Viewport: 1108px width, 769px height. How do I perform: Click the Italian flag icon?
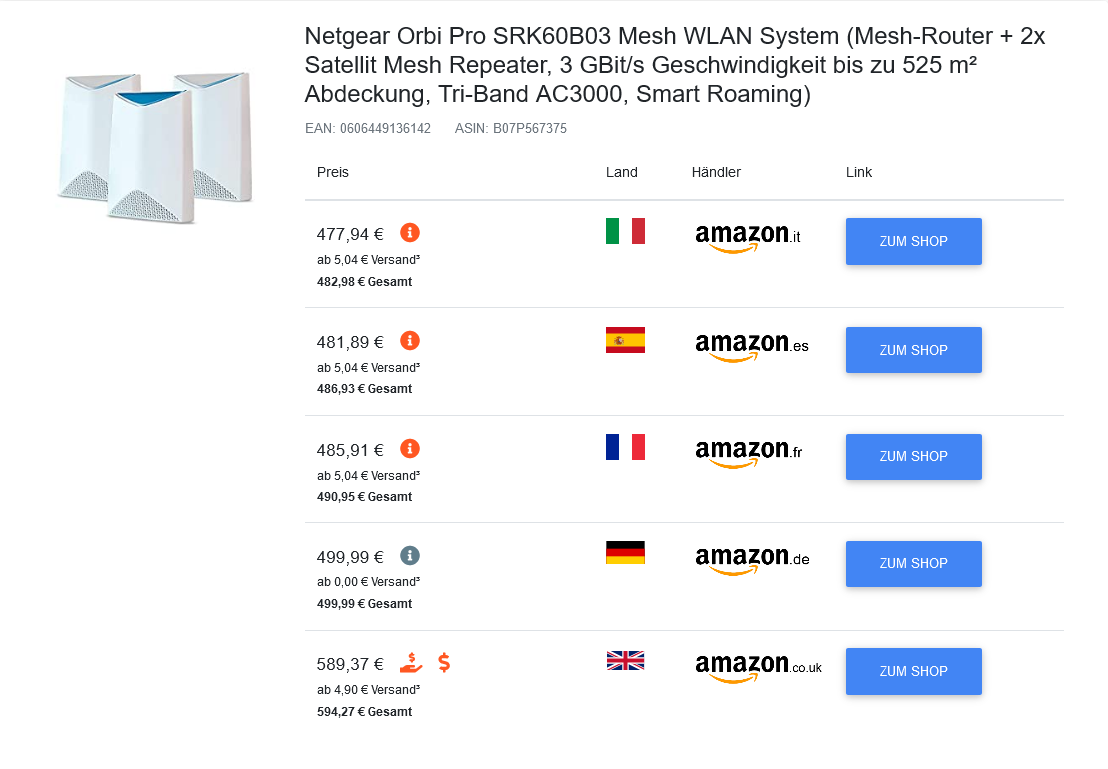(x=625, y=231)
